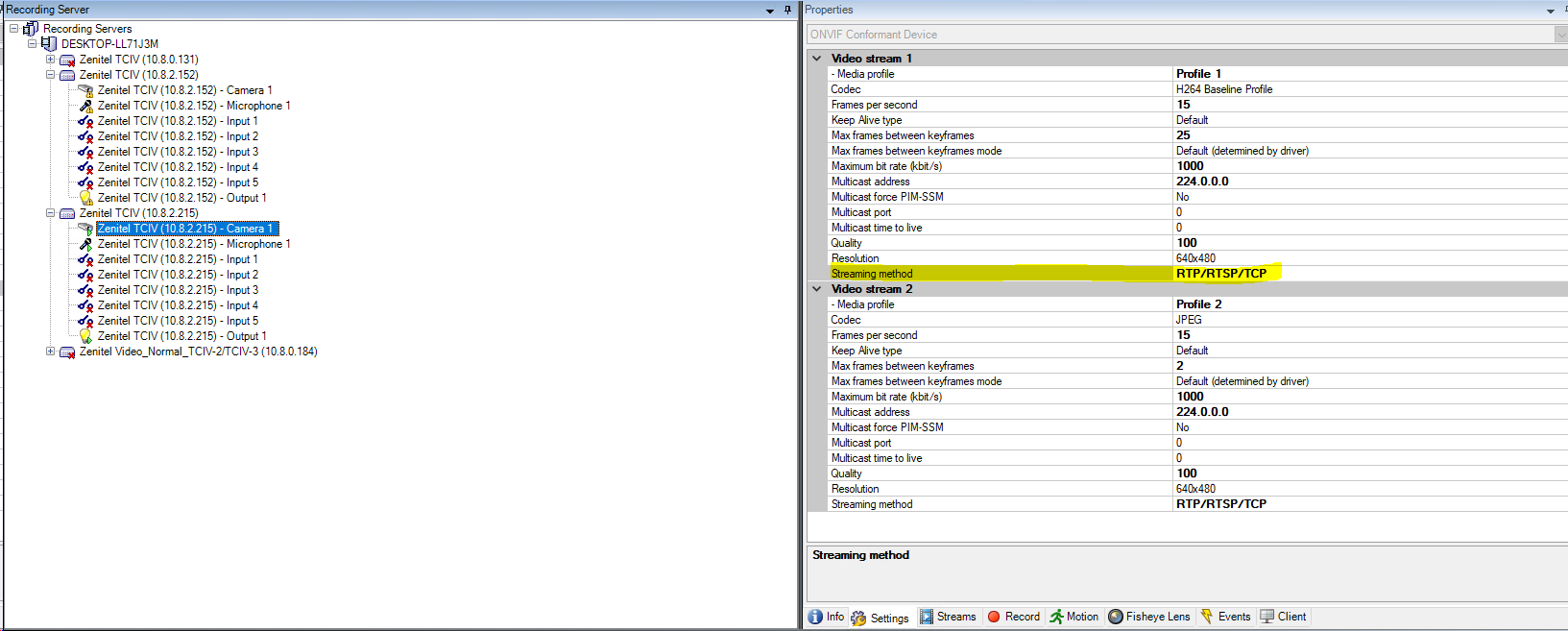Click input icon of 10.8.2.215 Input 1
The width and height of the screenshot is (1568, 631).
(x=85, y=259)
